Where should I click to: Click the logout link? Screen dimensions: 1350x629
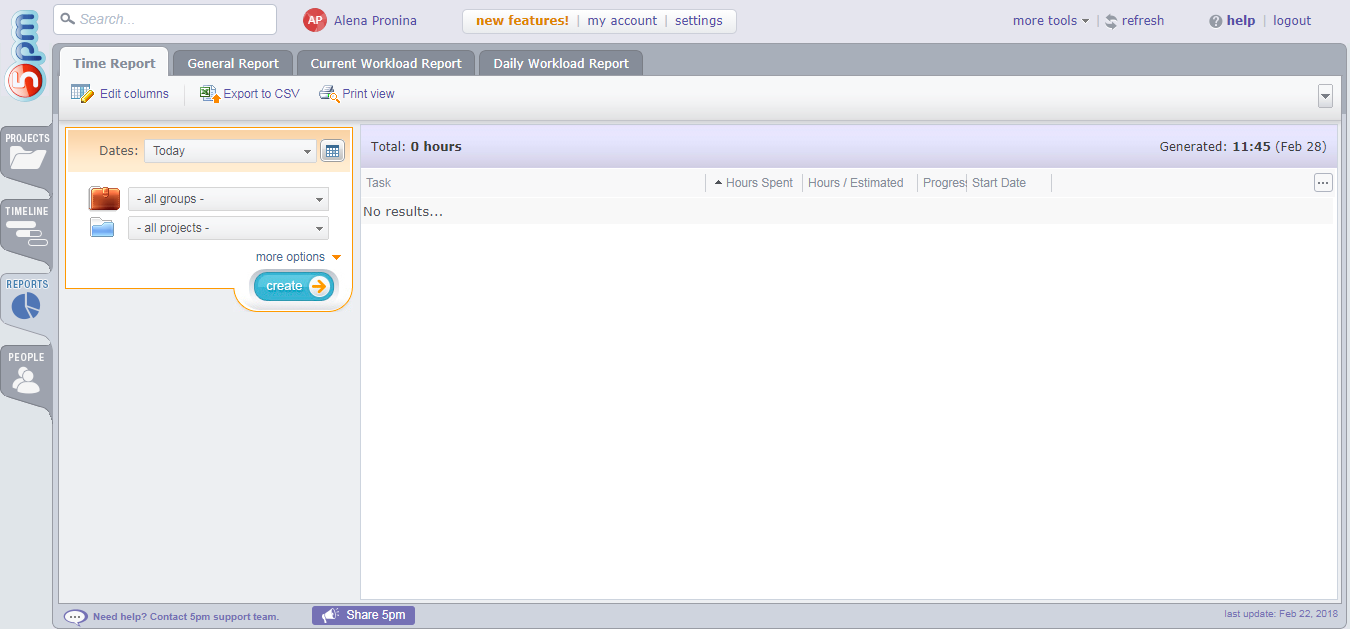pyautogui.click(x=1292, y=21)
